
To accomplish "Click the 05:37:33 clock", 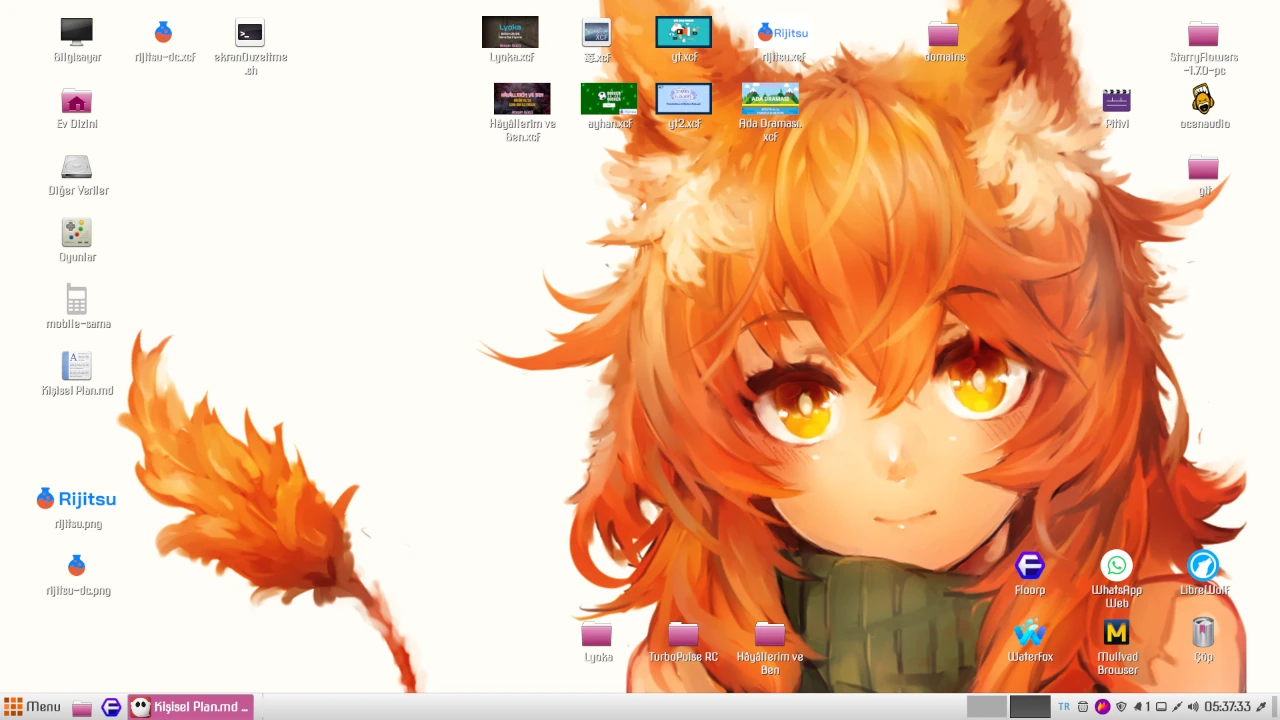I will coord(1227,707).
